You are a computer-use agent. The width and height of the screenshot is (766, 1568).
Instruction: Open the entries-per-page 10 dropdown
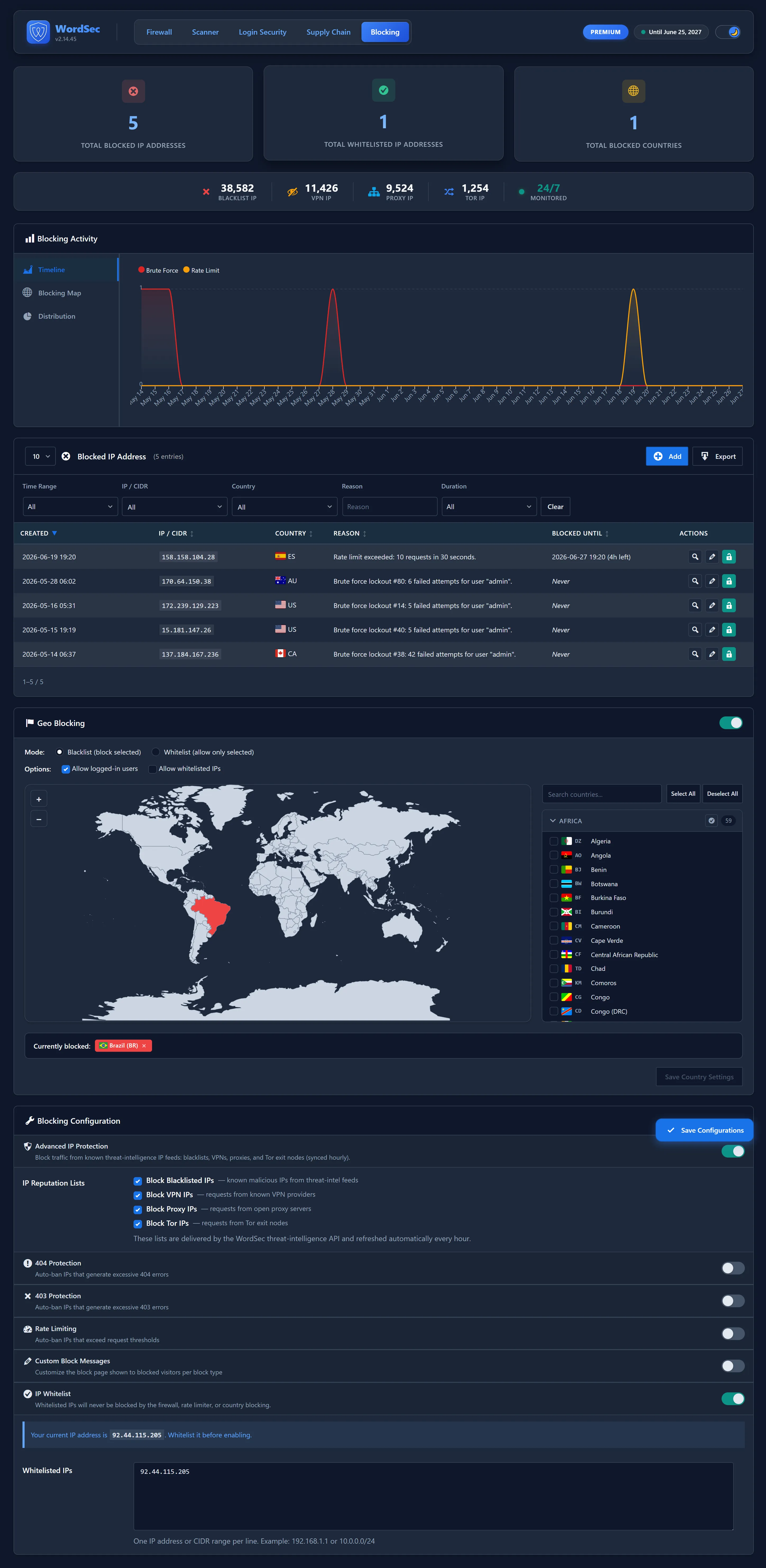(40, 456)
